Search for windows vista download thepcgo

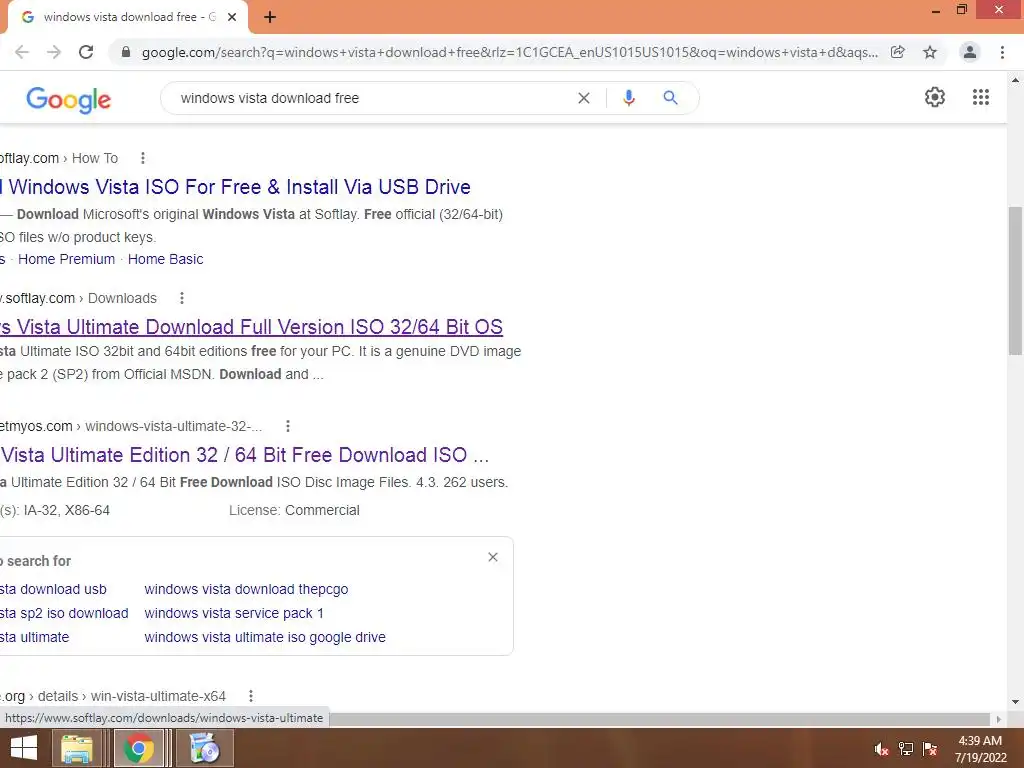246,589
